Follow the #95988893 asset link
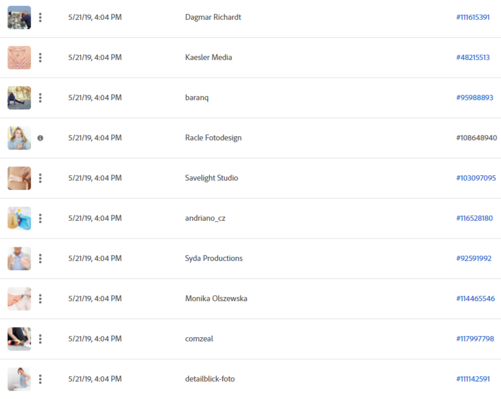 click(x=475, y=98)
